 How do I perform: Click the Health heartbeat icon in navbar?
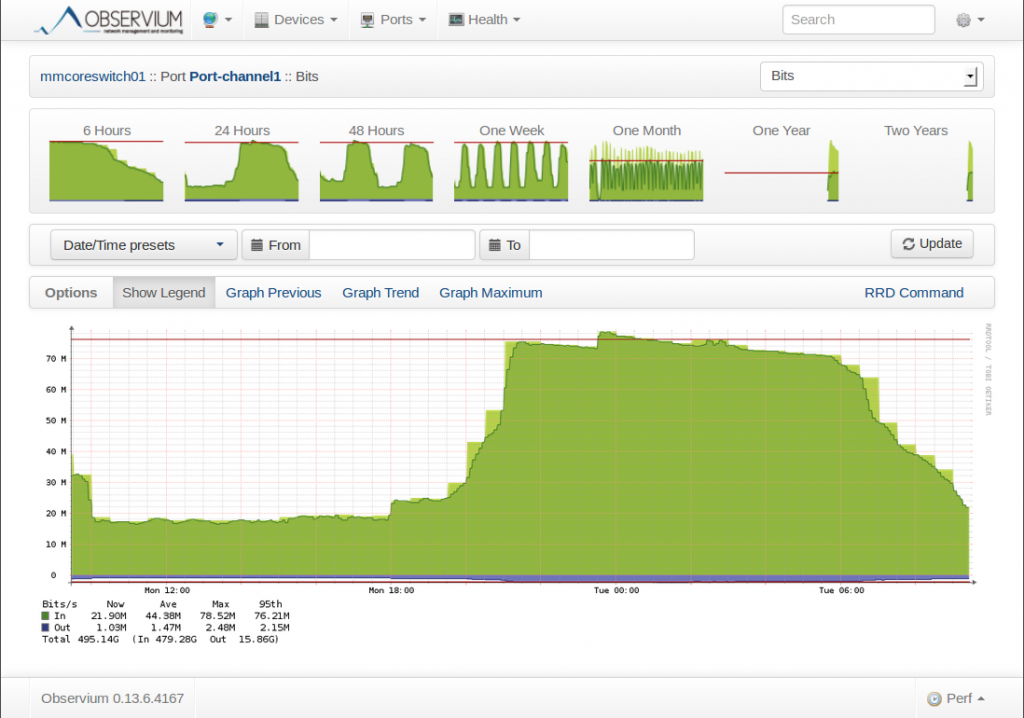point(458,19)
